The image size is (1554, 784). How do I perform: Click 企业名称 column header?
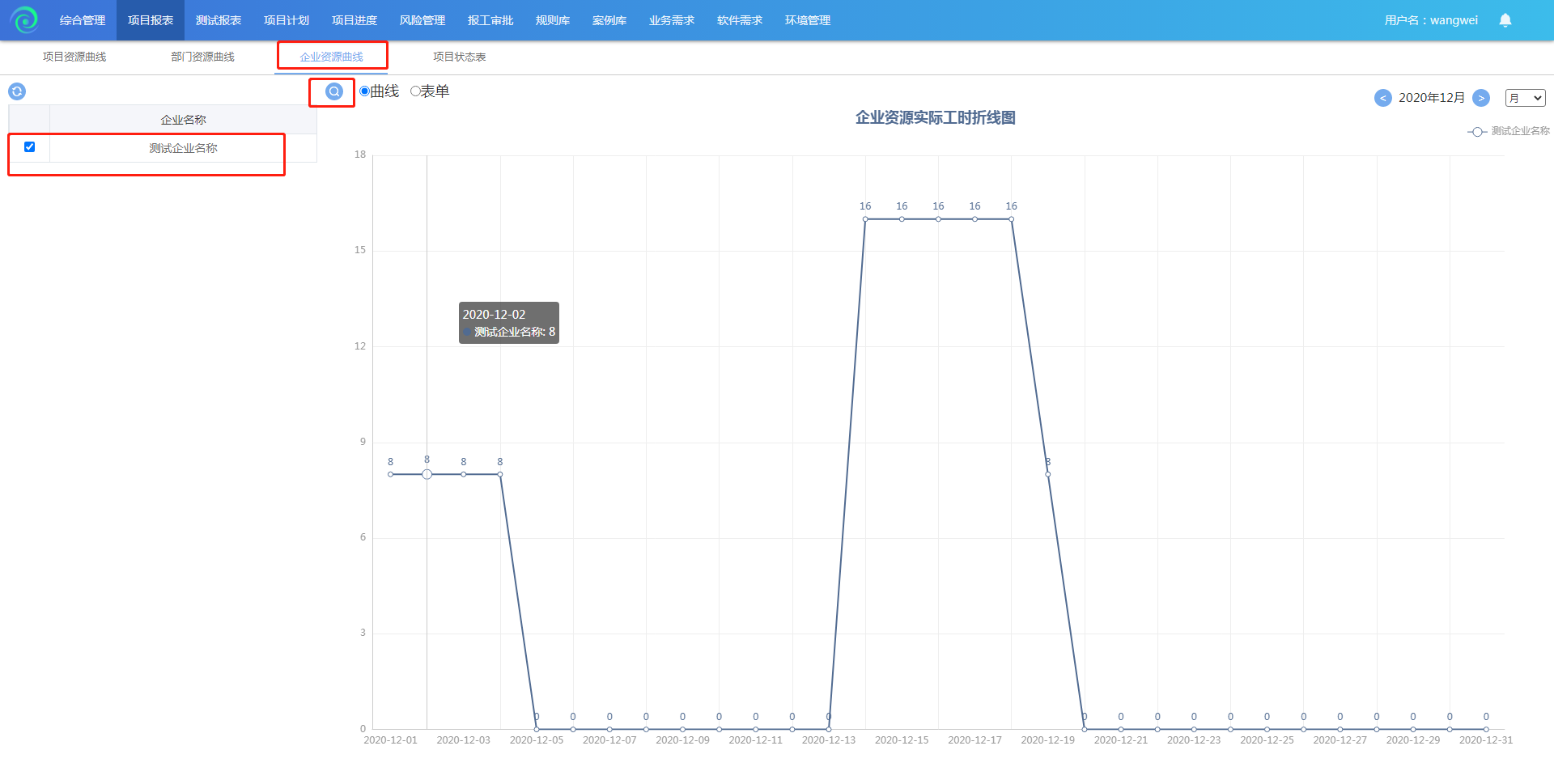183,120
